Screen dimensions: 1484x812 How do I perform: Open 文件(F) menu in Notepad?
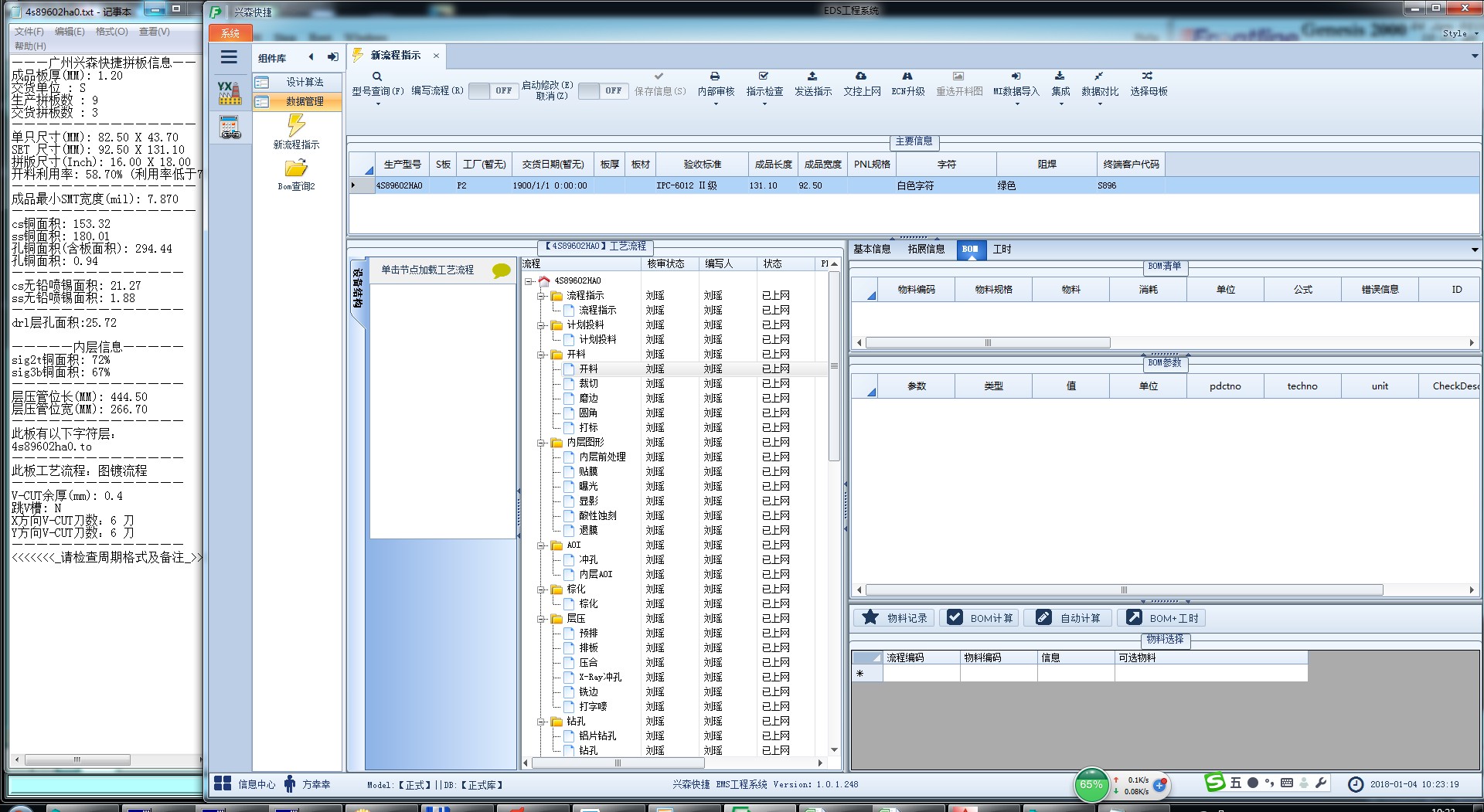point(29,32)
